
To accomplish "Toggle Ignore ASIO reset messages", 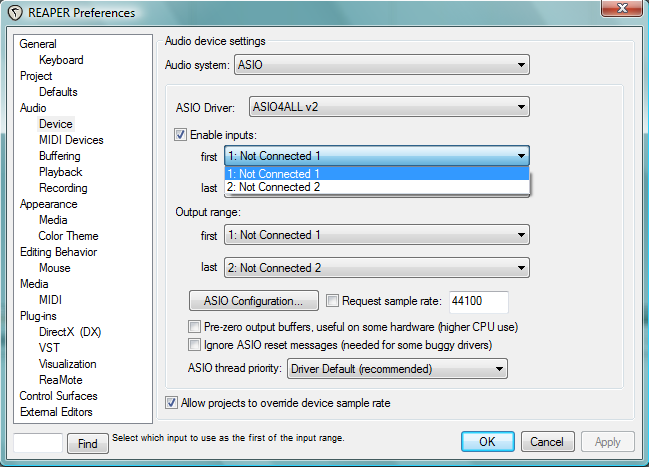I will [x=195, y=345].
